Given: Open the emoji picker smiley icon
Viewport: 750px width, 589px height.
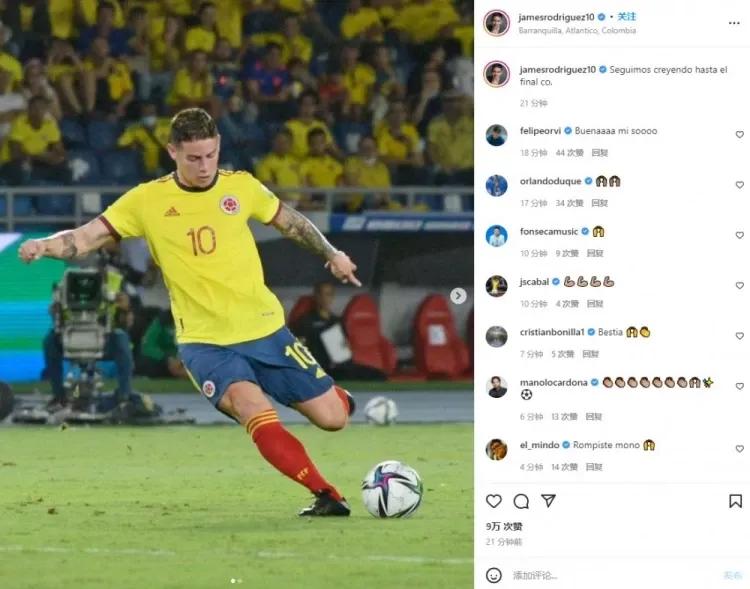Looking at the screenshot, I should click(494, 575).
